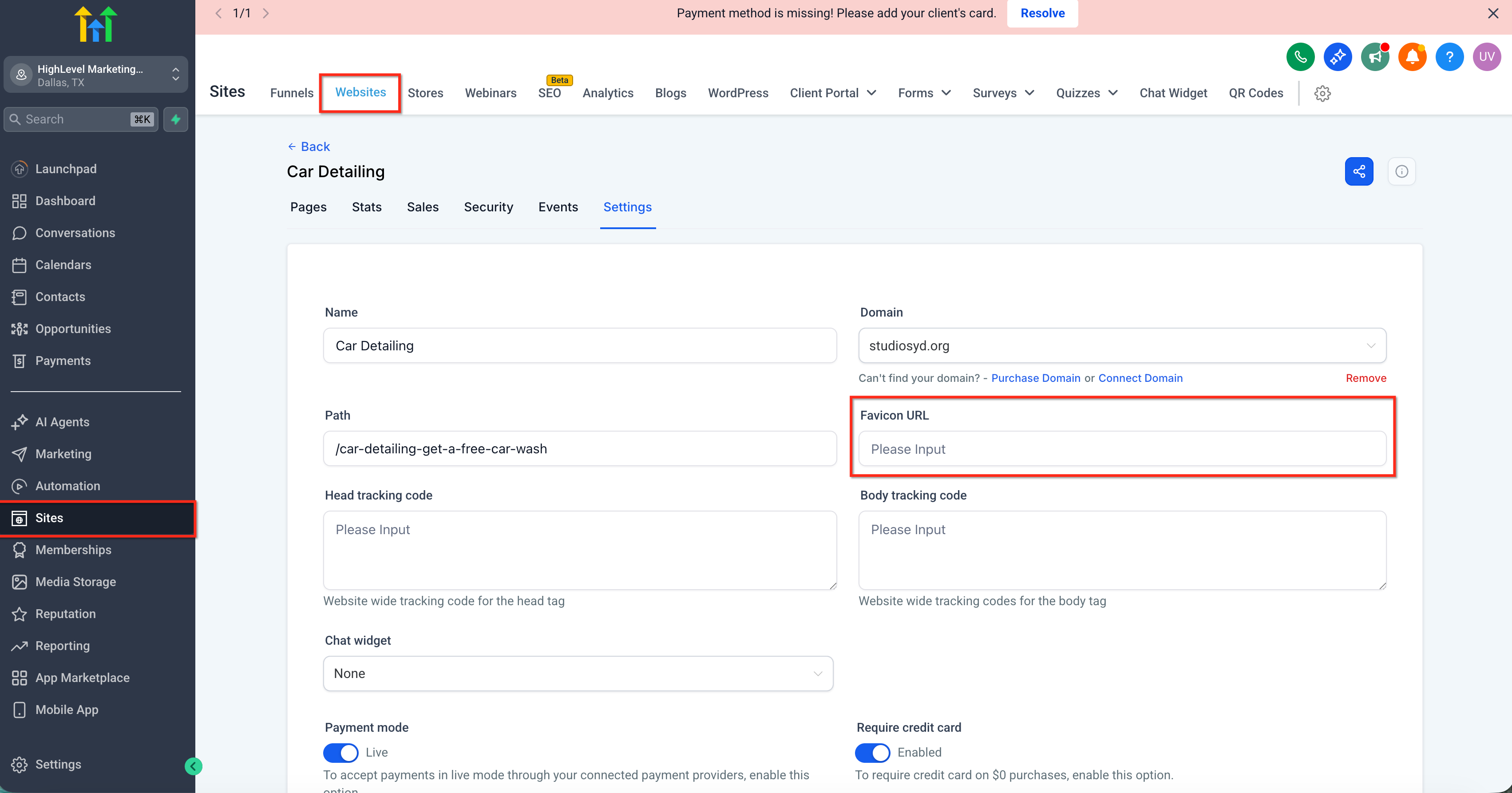Open the Sites settings gear icon
Viewport: 1512px width, 793px height.
pos(1322,93)
